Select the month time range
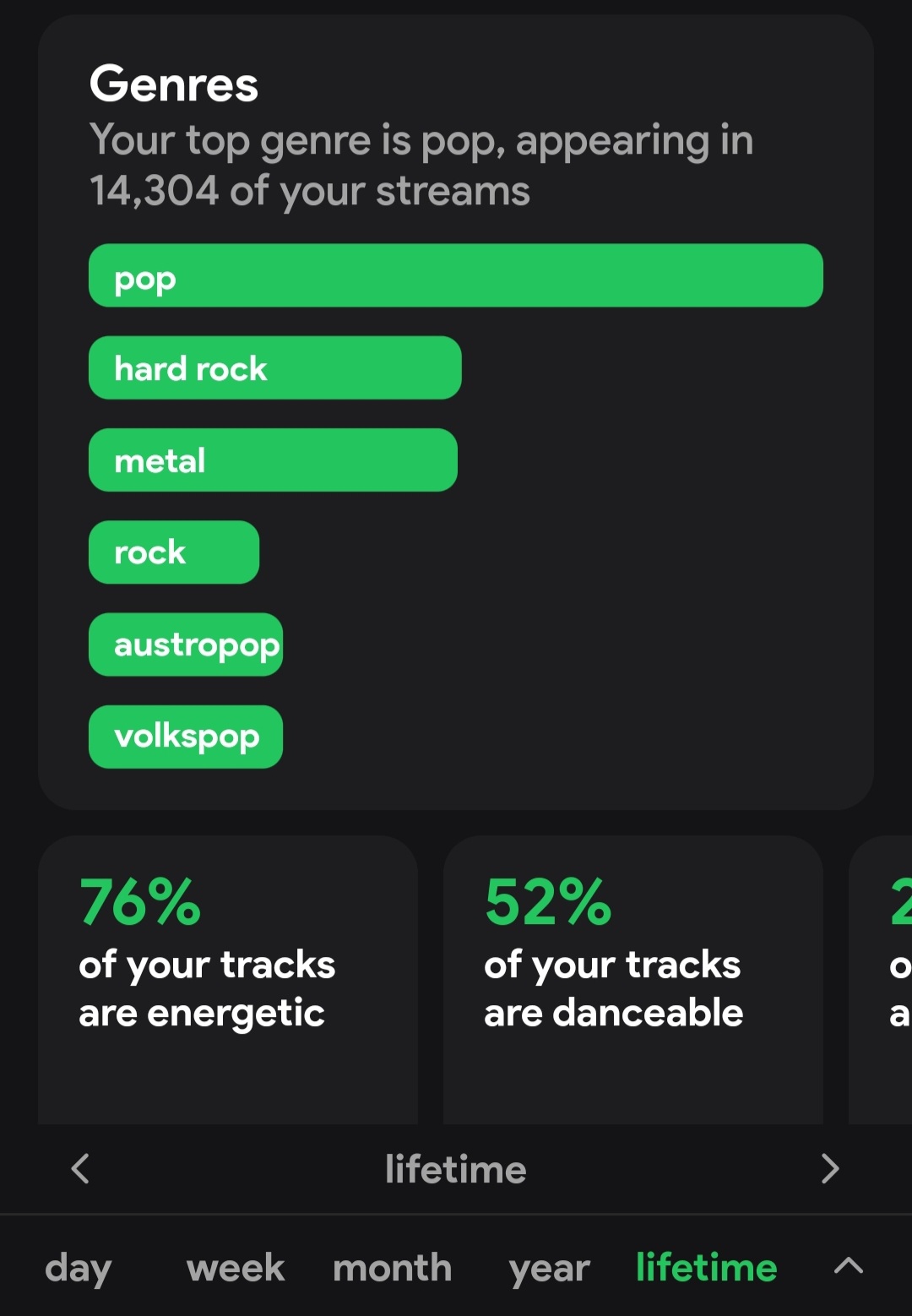 [393, 1268]
